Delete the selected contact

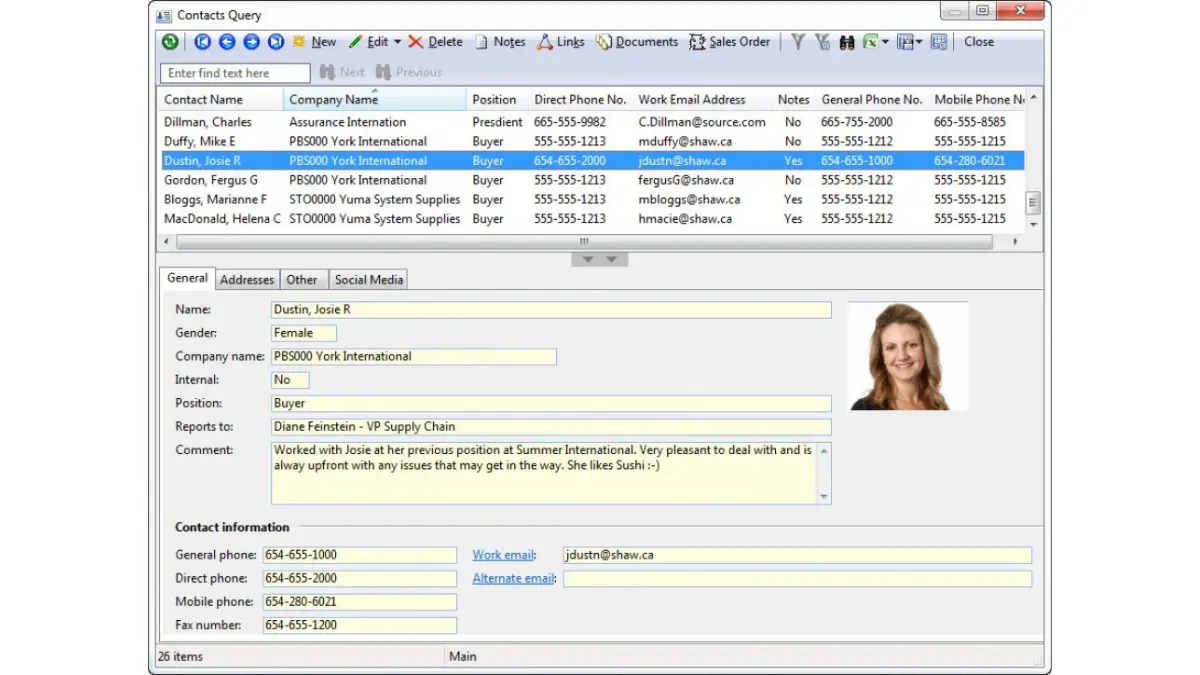436,42
